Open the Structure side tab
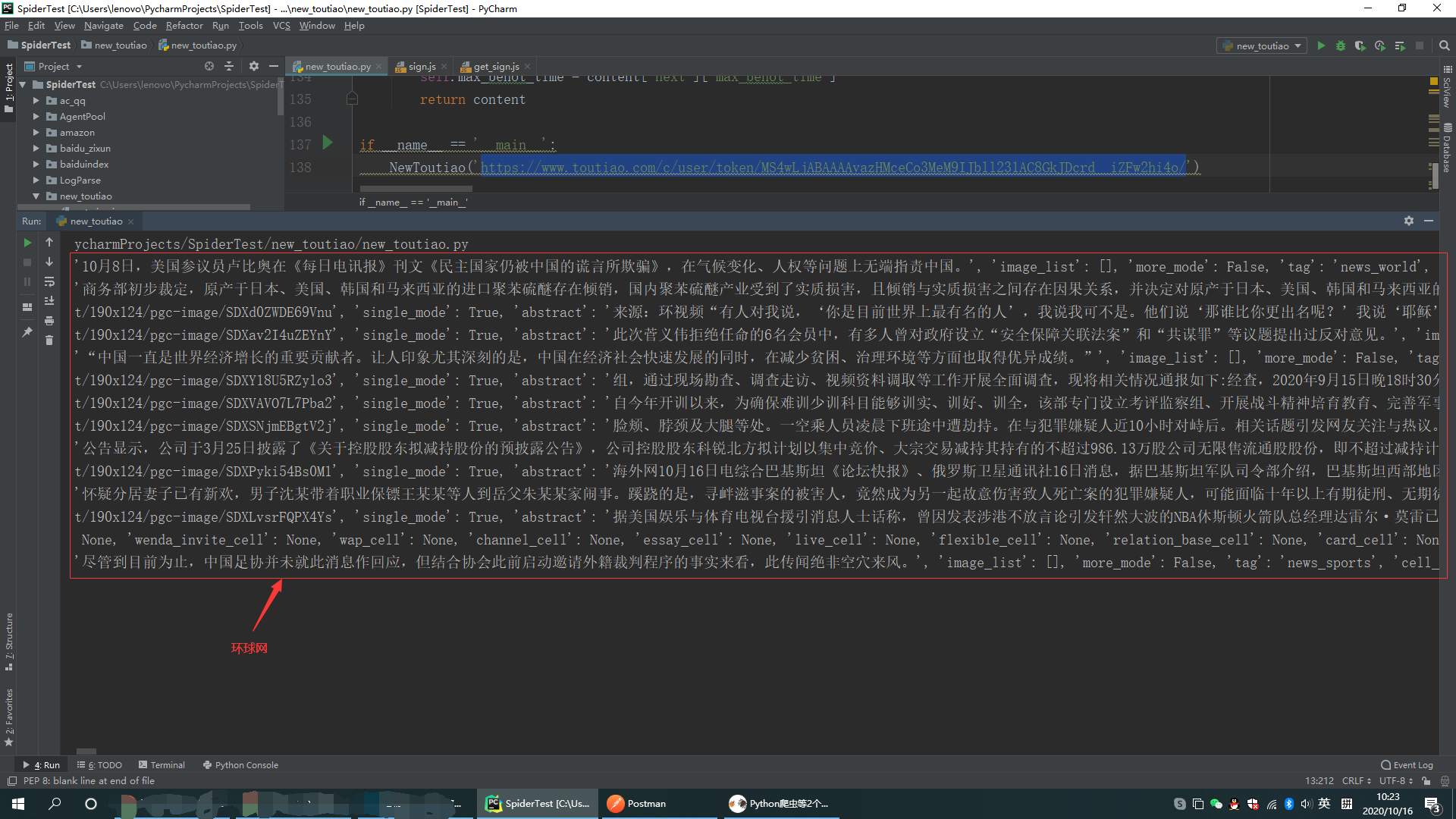This screenshot has width=1456, height=819. [x=9, y=642]
